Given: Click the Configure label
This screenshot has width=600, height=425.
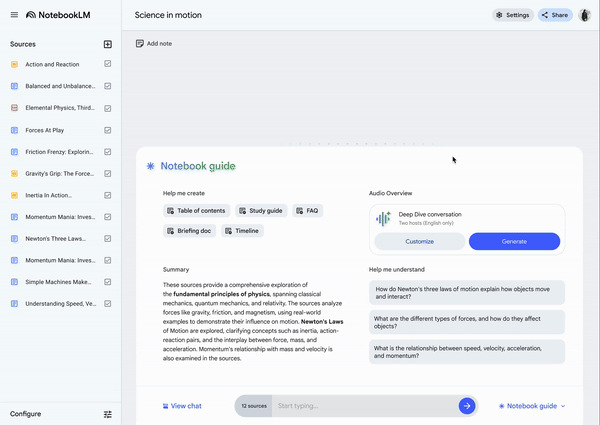Looking at the screenshot, I should 25,414.
